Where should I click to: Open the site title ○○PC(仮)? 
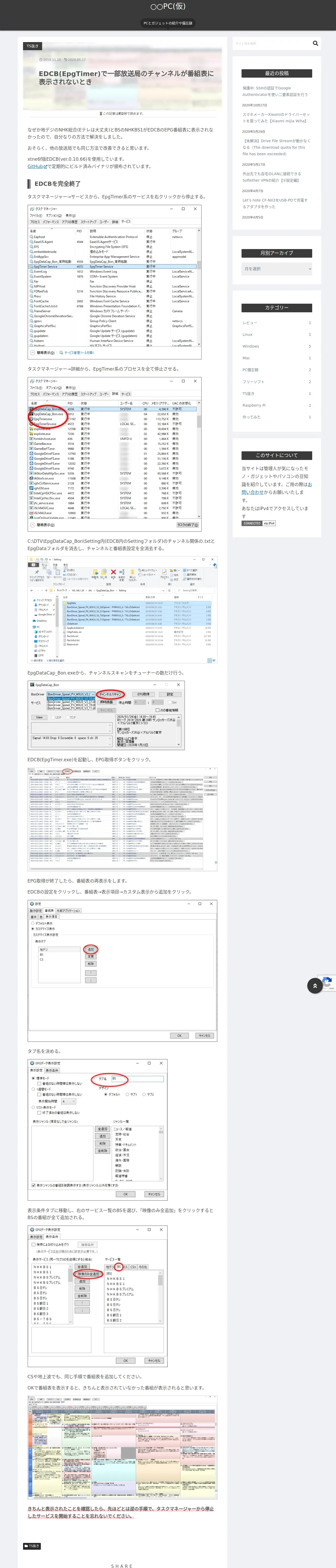click(x=168, y=7)
